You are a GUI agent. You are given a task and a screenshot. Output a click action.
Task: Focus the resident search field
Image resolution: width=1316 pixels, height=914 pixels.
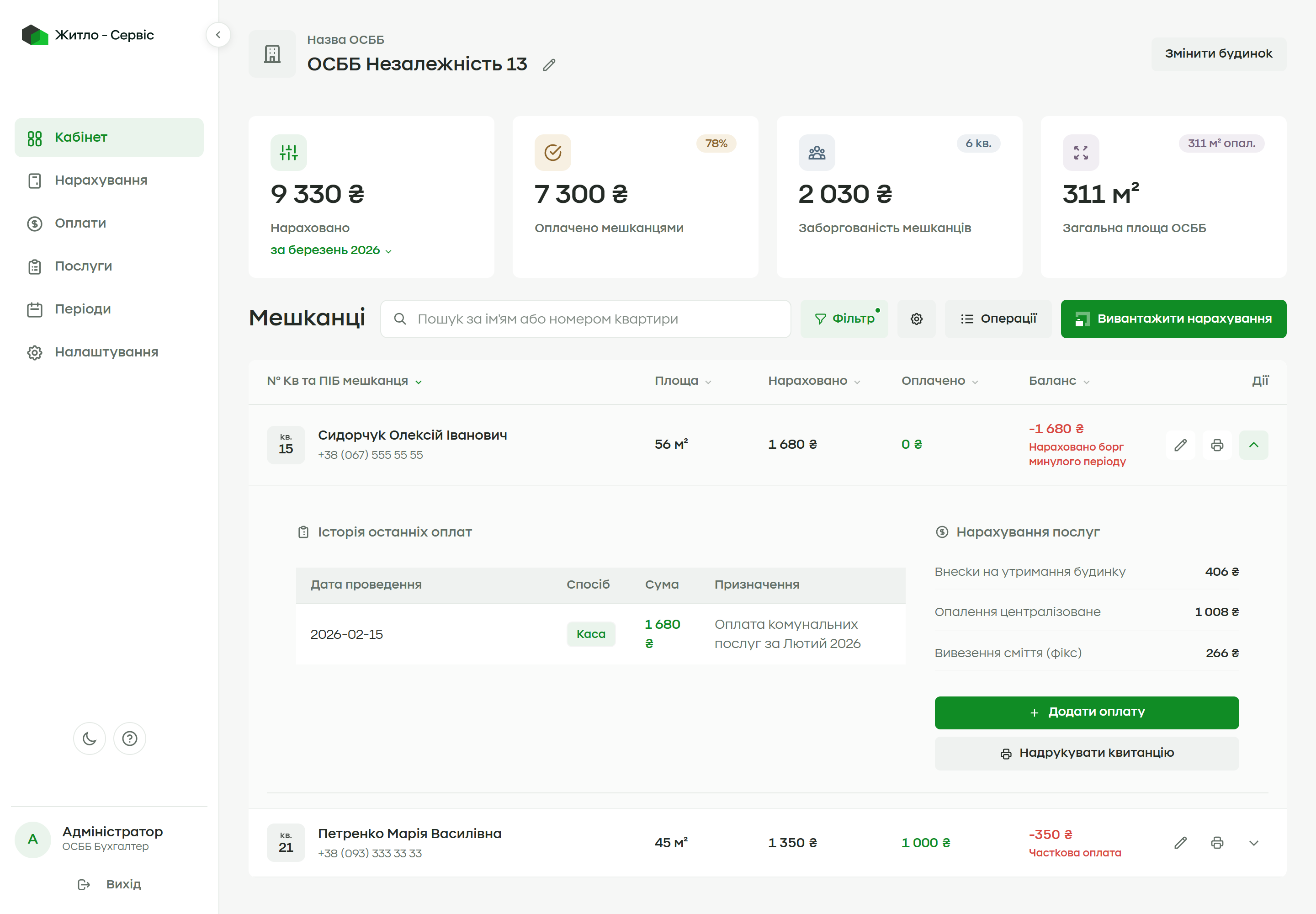585,319
